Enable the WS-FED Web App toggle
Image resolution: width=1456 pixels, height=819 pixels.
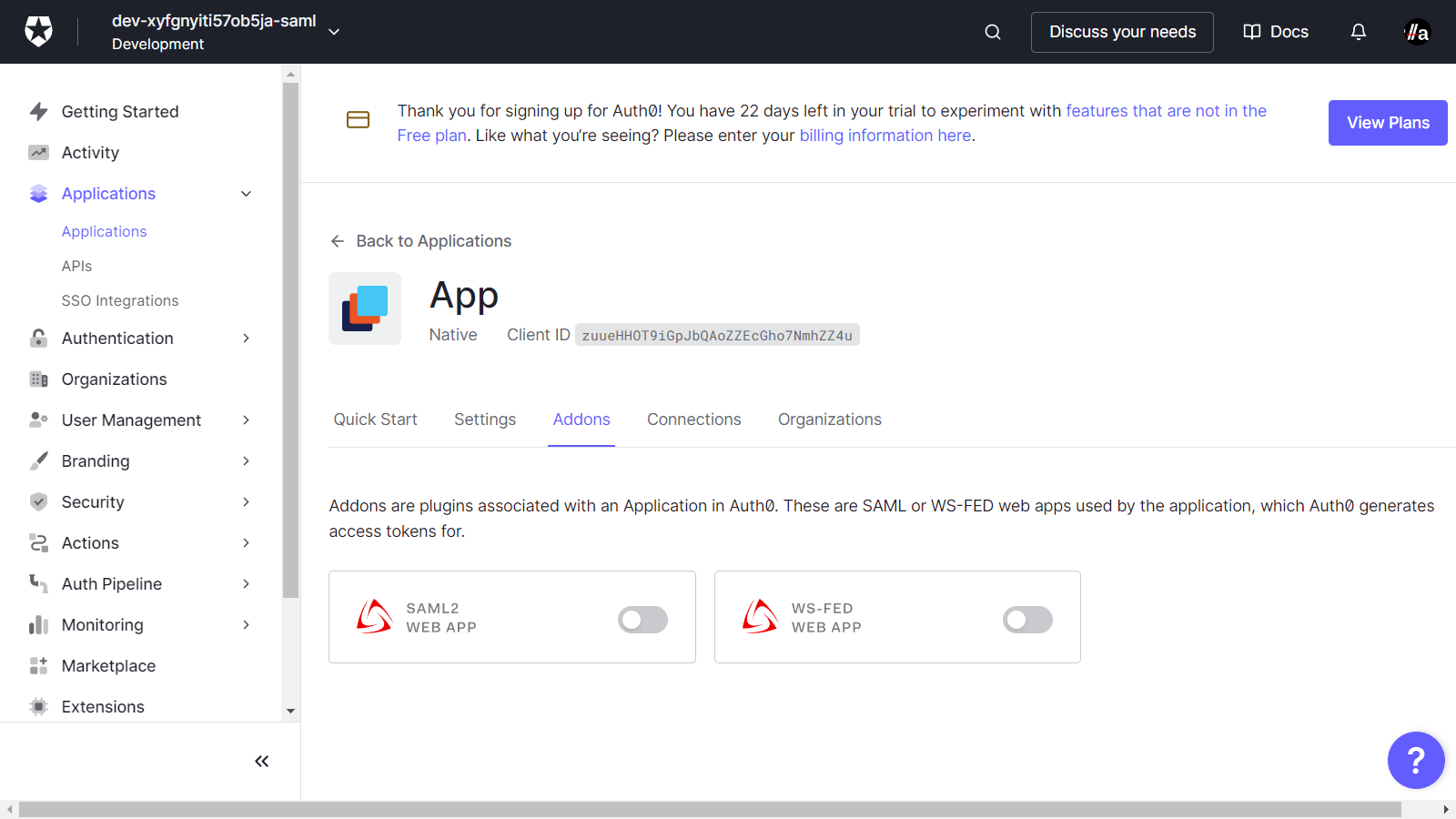click(1027, 620)
